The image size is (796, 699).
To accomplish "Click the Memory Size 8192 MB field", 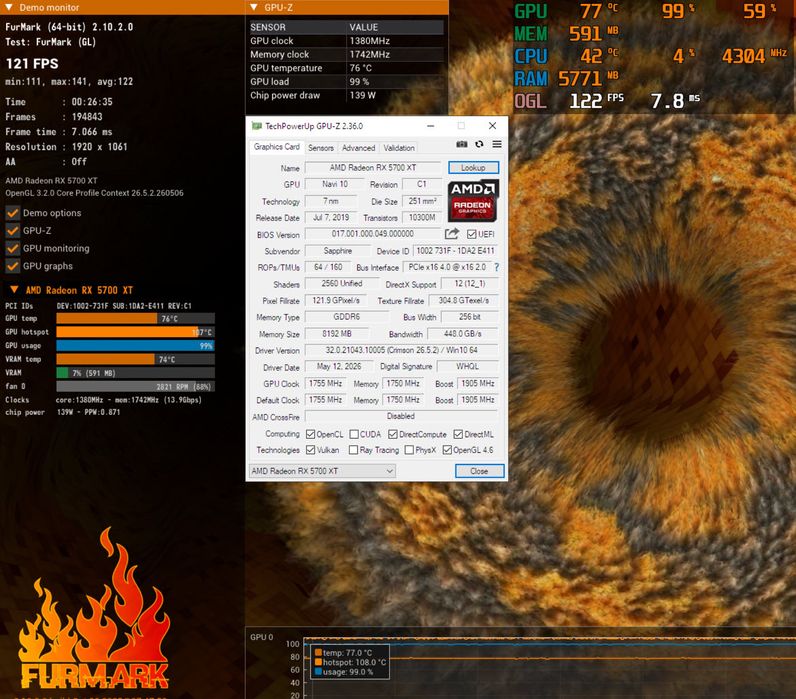I will tap(337, 334).
